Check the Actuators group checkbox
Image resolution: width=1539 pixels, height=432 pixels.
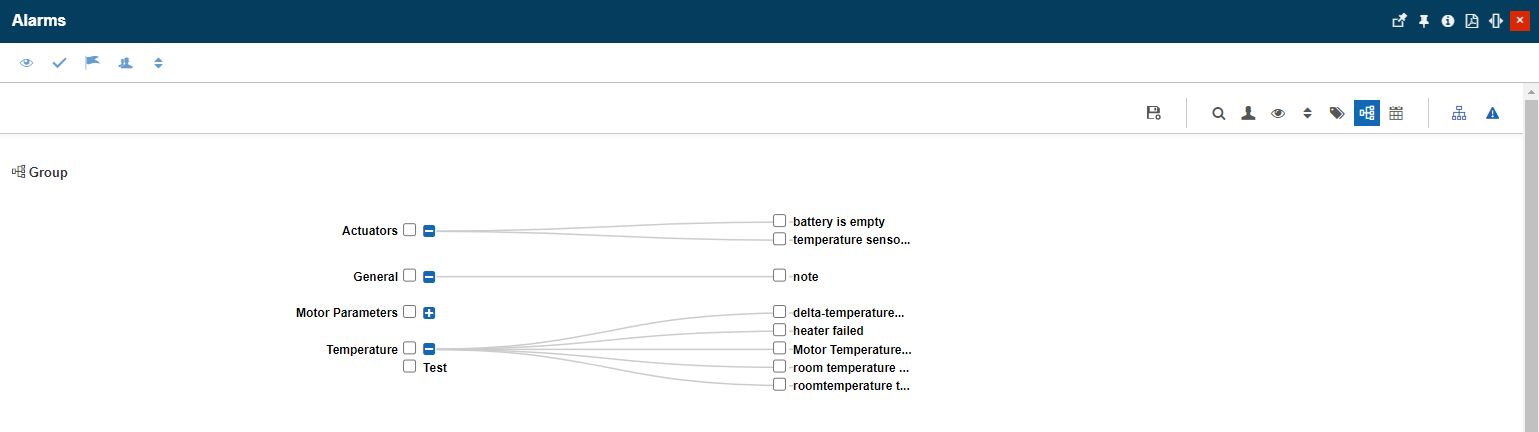[409, 230]
